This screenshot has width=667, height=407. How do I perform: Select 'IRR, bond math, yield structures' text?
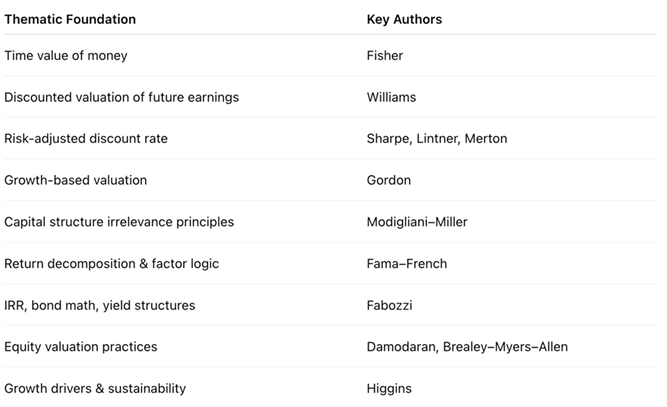tap(100, 305)
